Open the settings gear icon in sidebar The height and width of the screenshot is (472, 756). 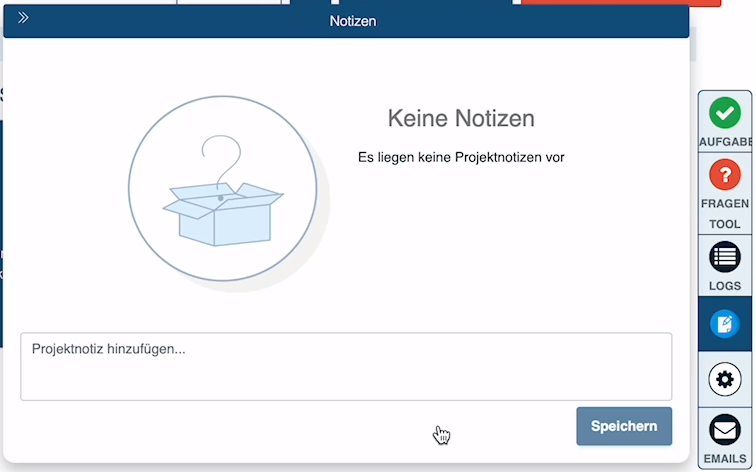pyautogui.click(x=725, y=379)
